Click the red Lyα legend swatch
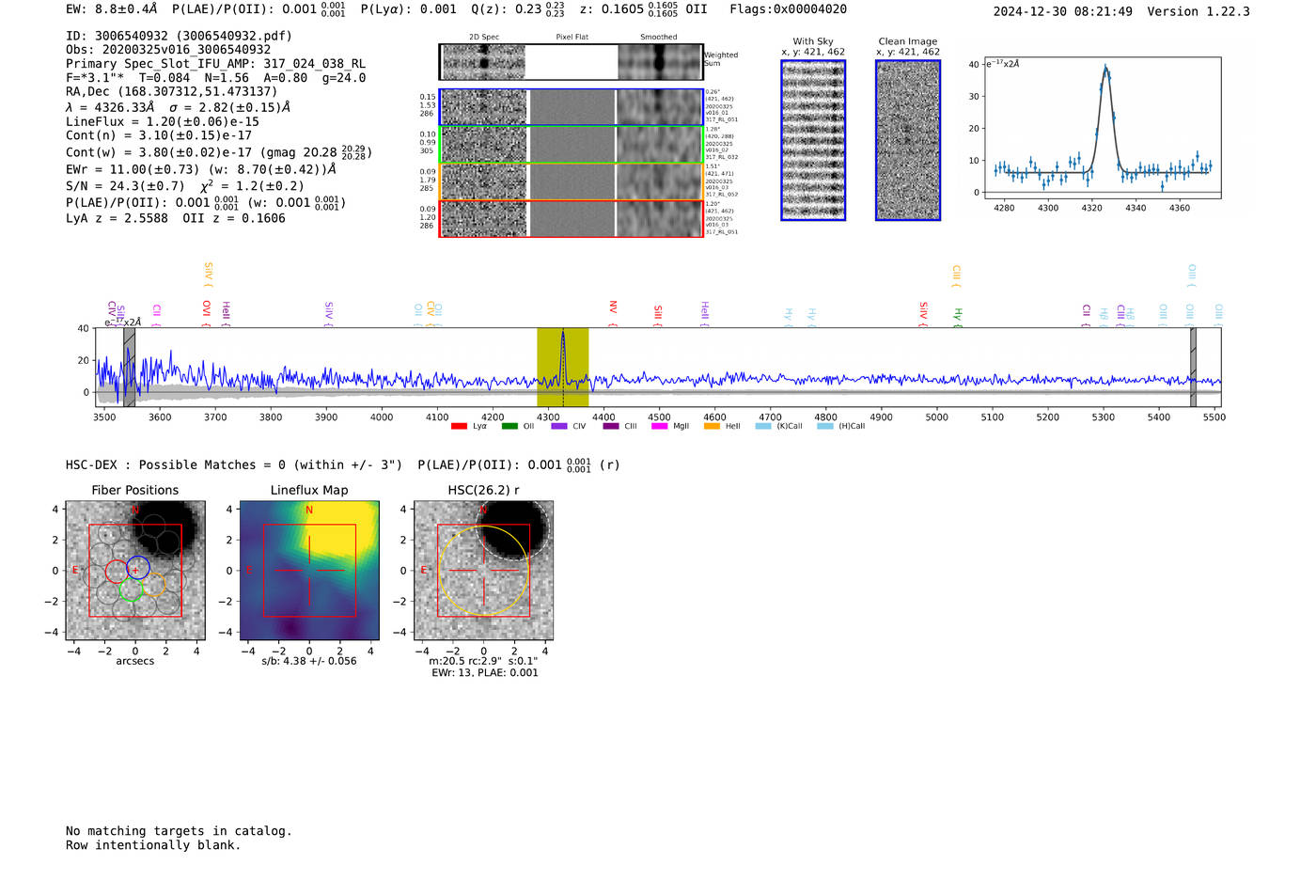Screen dimensions: 1316x896 (459, 426)
